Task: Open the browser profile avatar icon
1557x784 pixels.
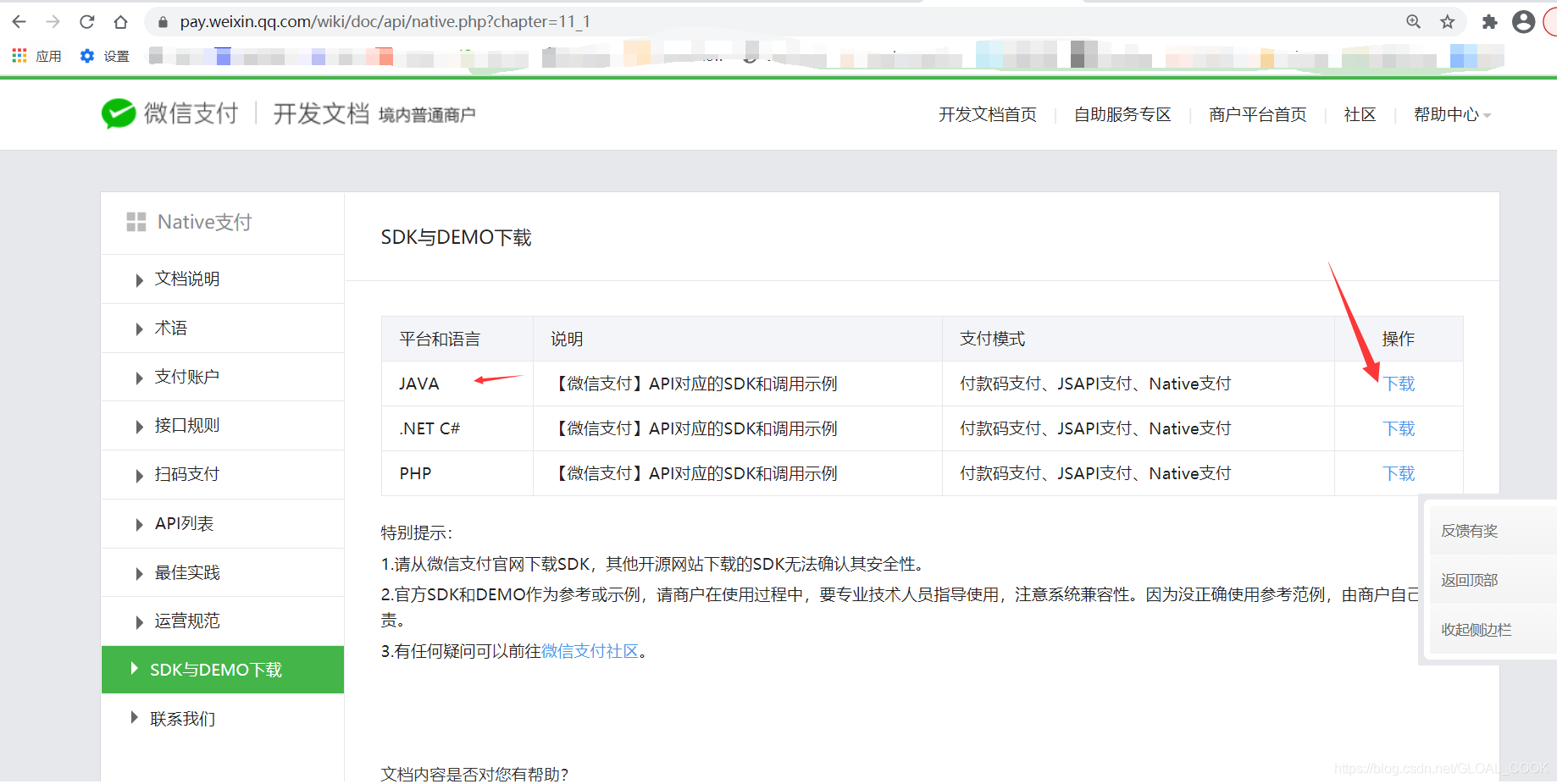Action: [1523, 22]
